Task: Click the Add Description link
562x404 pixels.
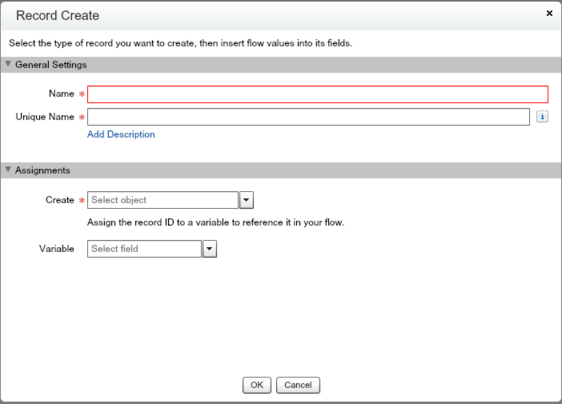Action: pyautogui.click(x=121, y=134)
